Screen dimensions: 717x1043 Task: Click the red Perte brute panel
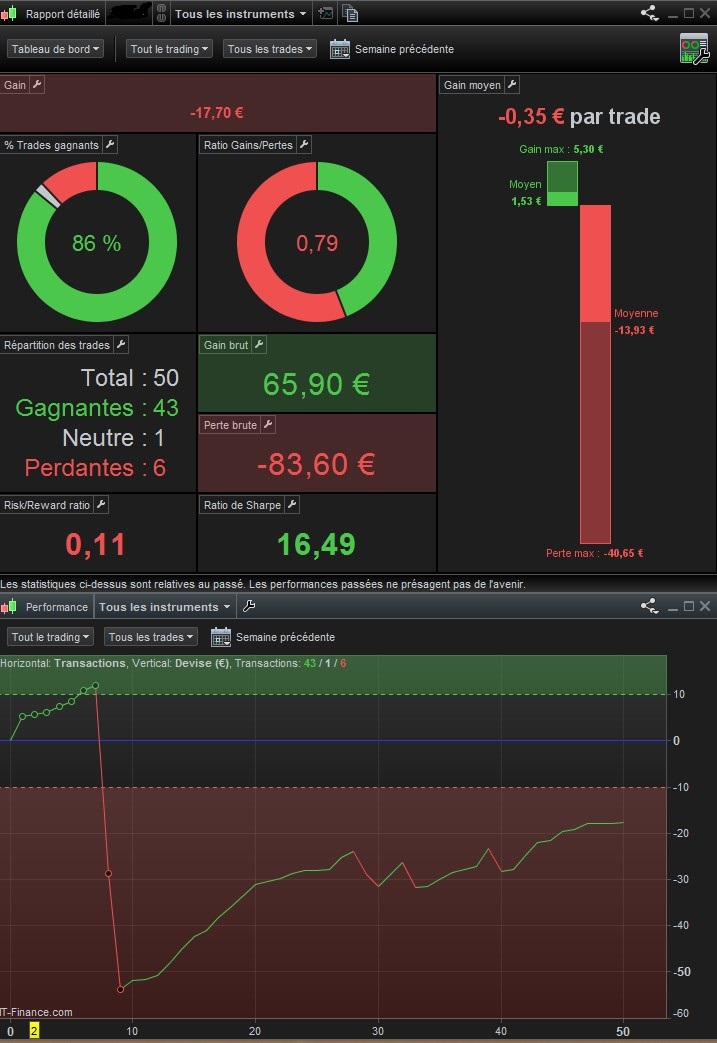pos(317,453)
